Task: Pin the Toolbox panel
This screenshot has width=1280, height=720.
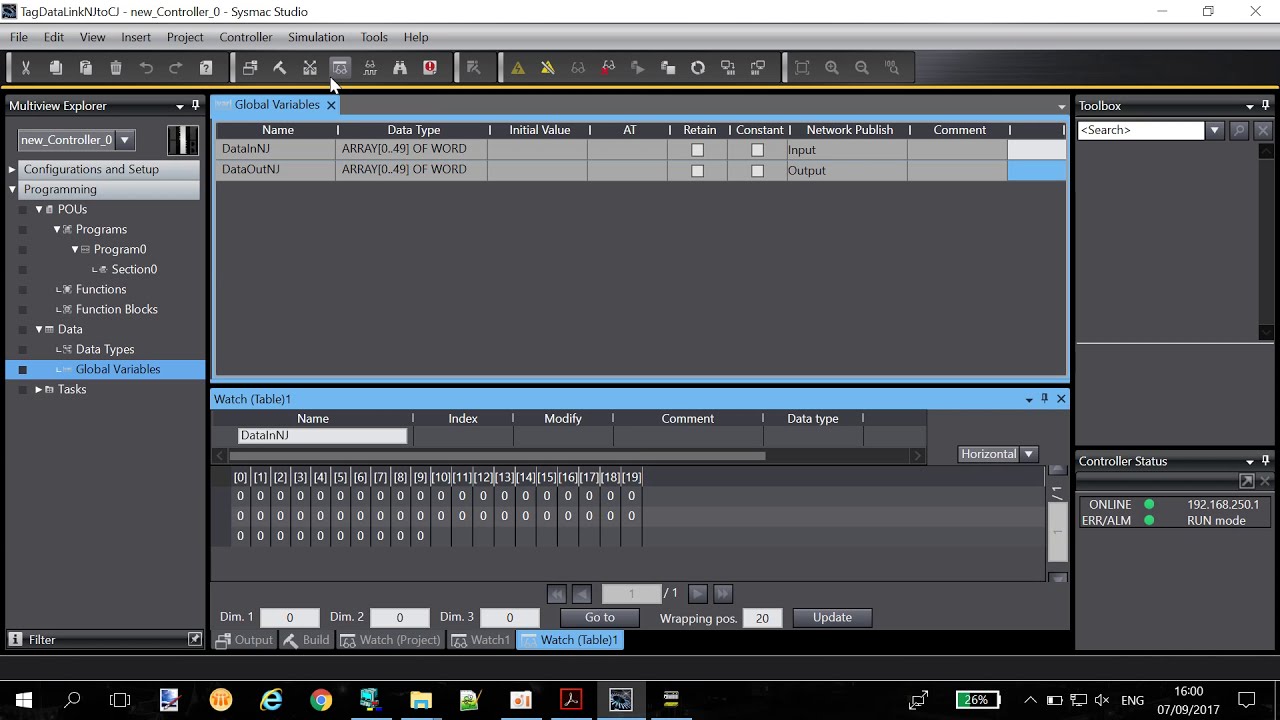Action: 1265,105
